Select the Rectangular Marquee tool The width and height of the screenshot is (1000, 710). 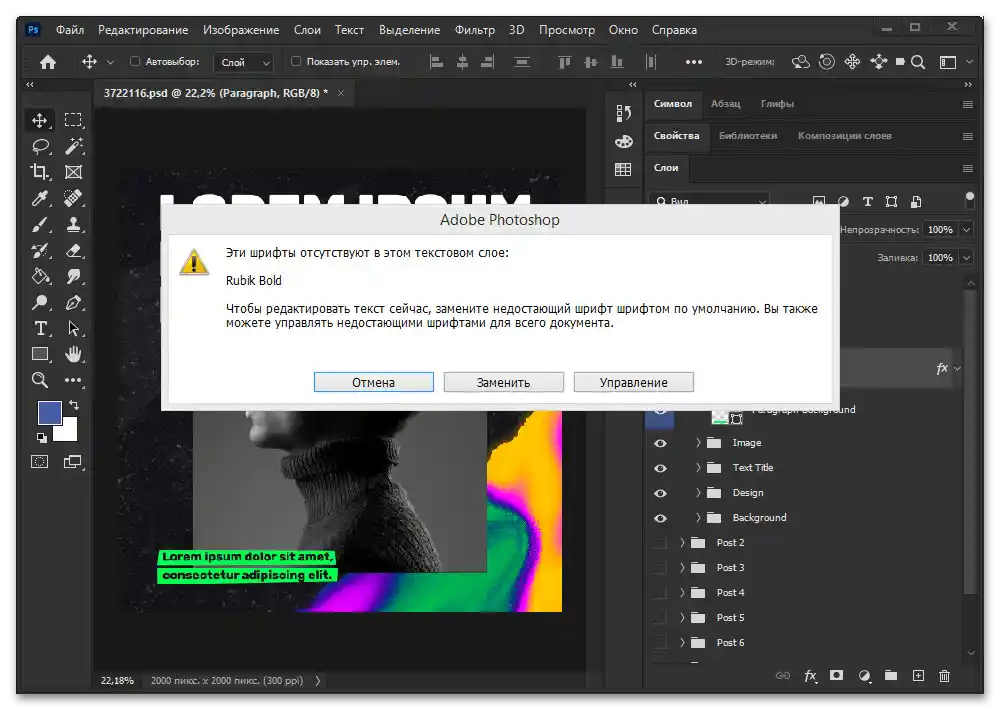click(73, 120)
